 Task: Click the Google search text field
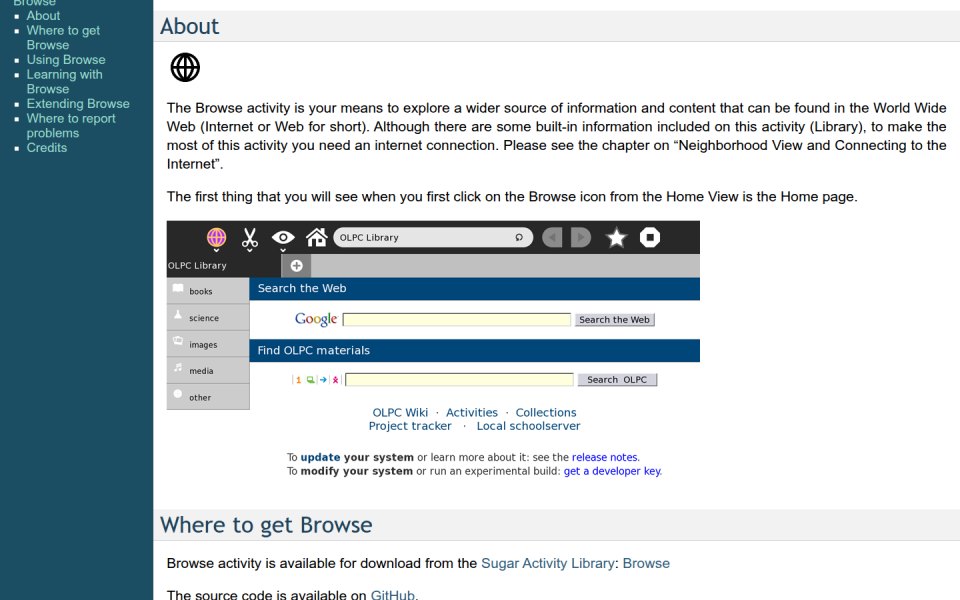click(x=457, y=320)
